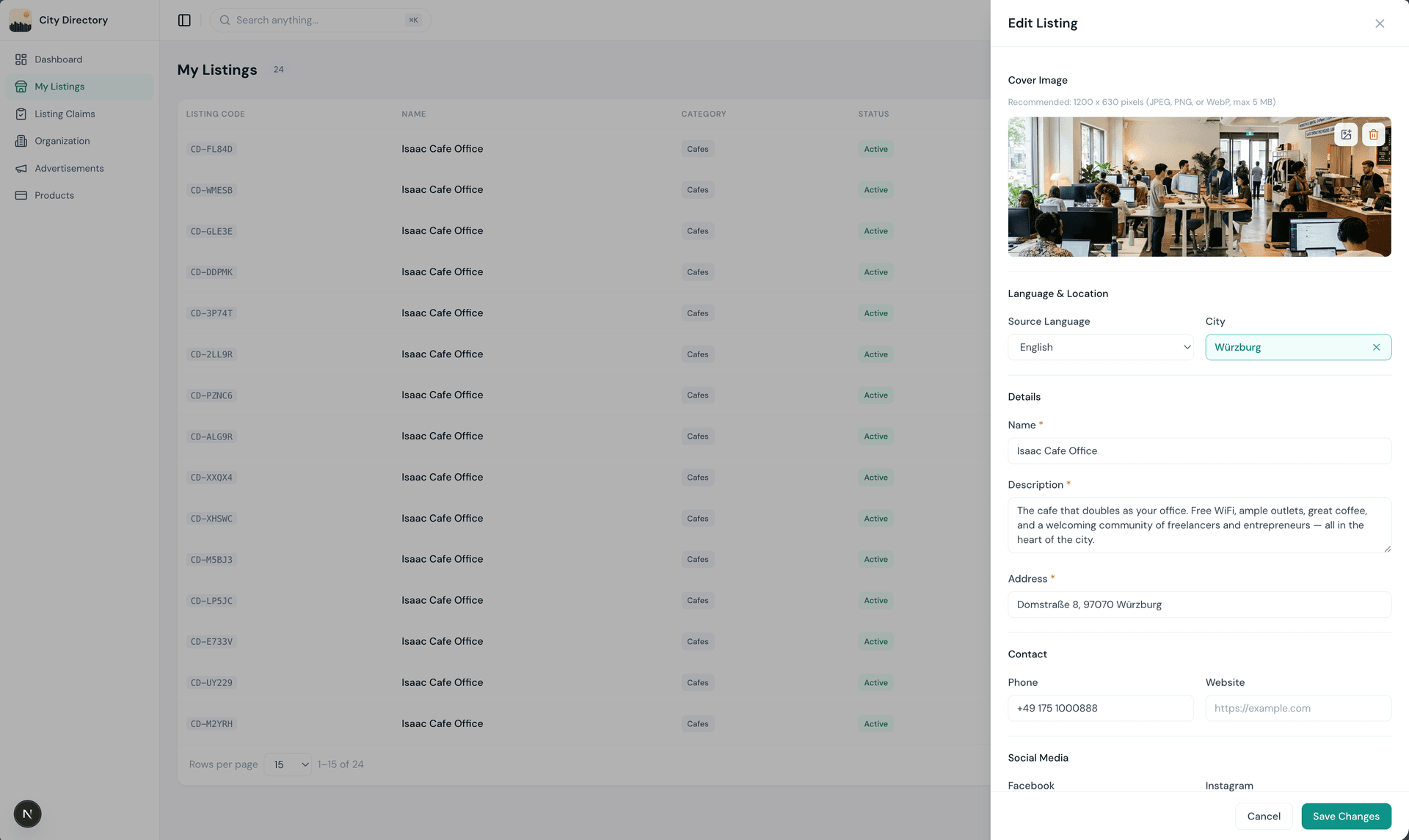Open the Advertisements section
This screenshot has height=840, width=1409.
coord(69,168)
